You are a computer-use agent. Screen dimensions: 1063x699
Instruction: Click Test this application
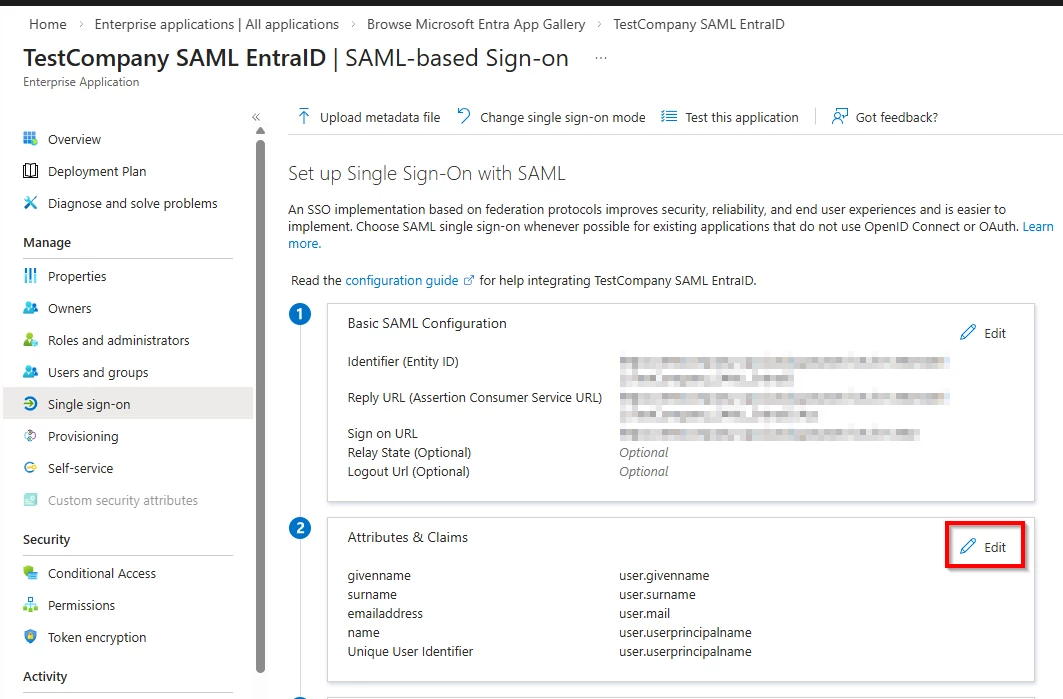click(x=730, y=117)
